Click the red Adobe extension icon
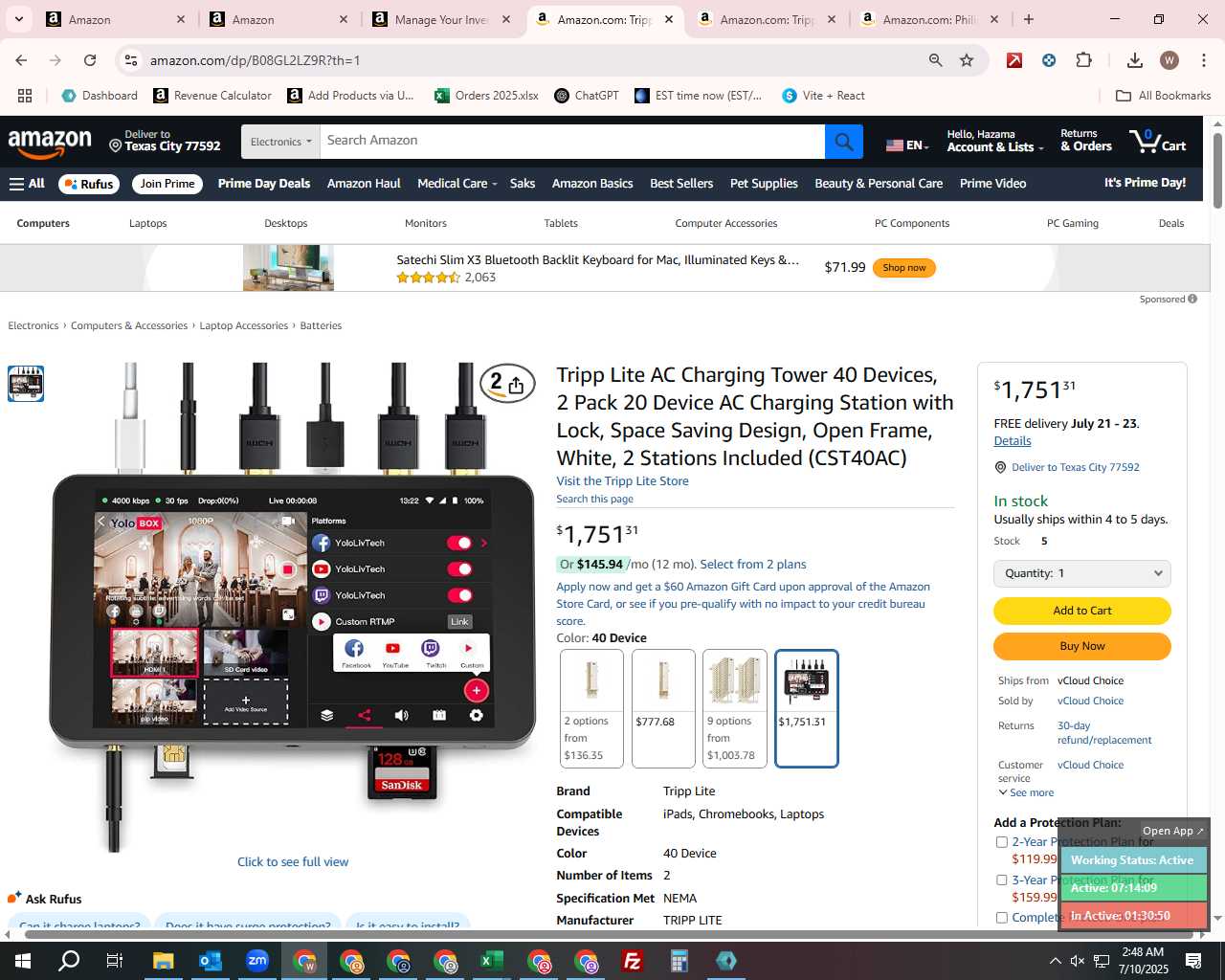 (1014, 60)
